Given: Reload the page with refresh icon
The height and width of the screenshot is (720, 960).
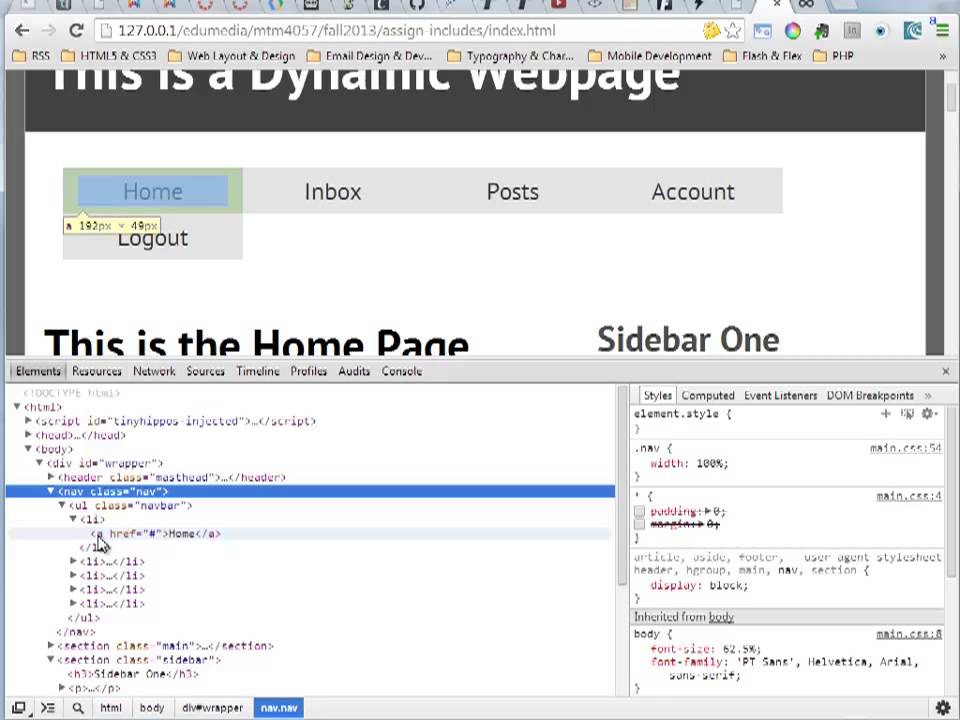Looking at the screenshot, I should coord(76,31).
